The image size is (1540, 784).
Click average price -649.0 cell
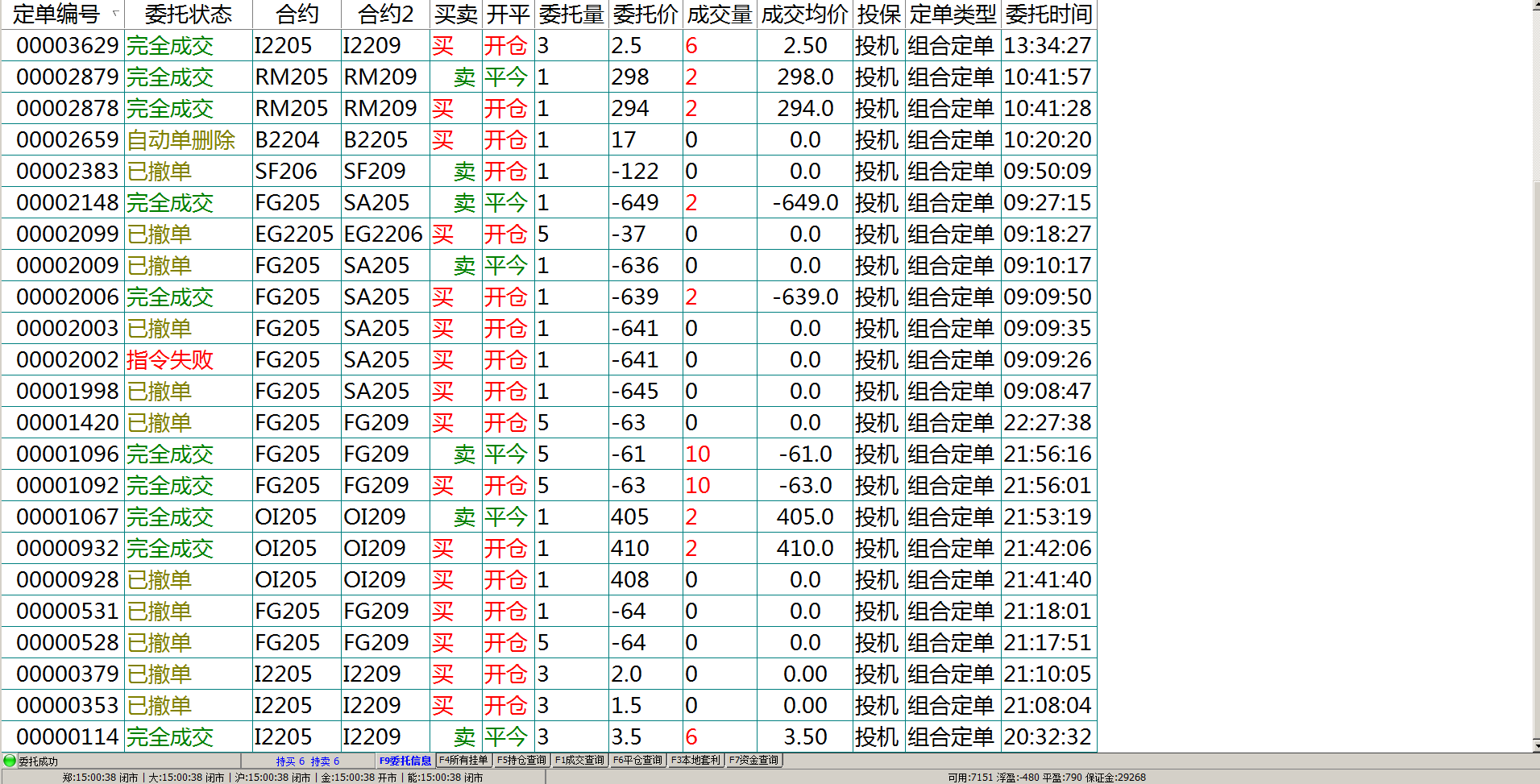pos(805,203)
